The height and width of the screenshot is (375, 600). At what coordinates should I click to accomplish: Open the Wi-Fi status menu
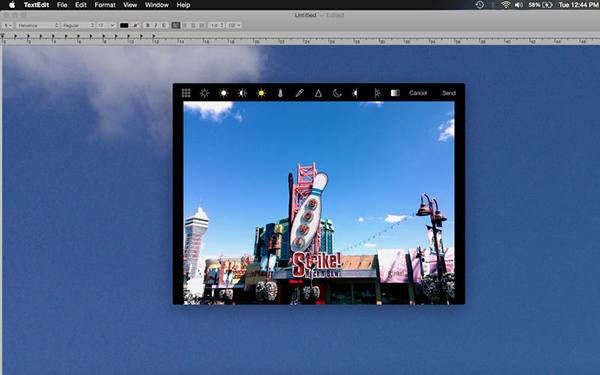506,5
